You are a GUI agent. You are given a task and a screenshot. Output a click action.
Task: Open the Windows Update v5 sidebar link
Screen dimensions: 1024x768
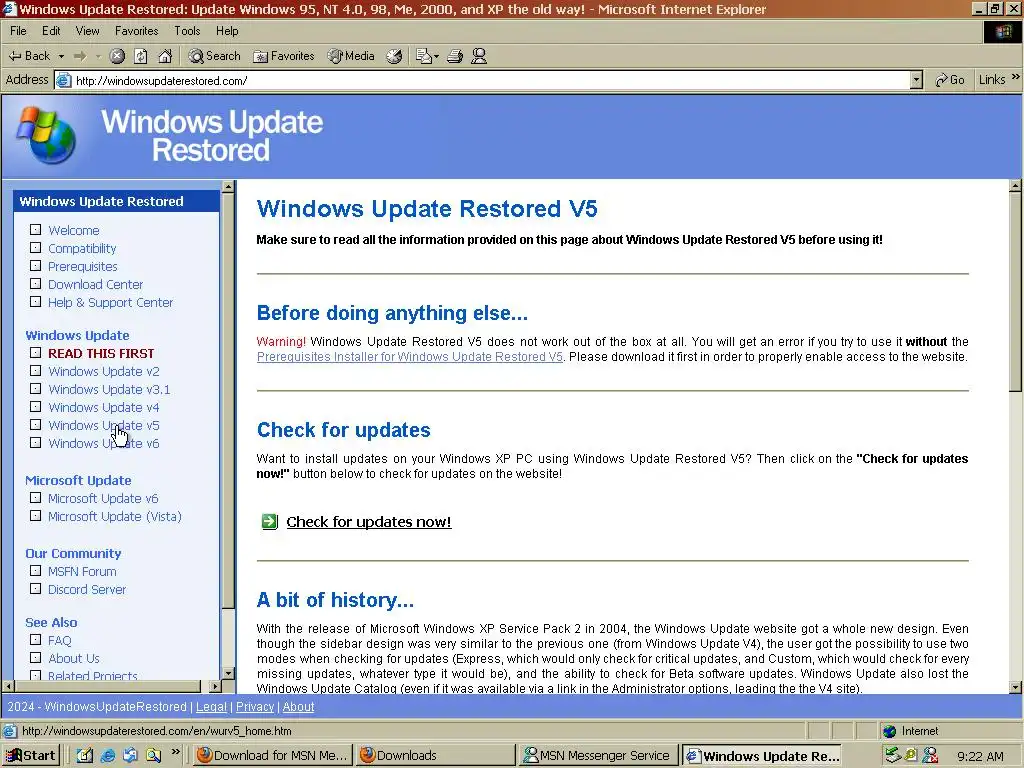pos(104,425)
